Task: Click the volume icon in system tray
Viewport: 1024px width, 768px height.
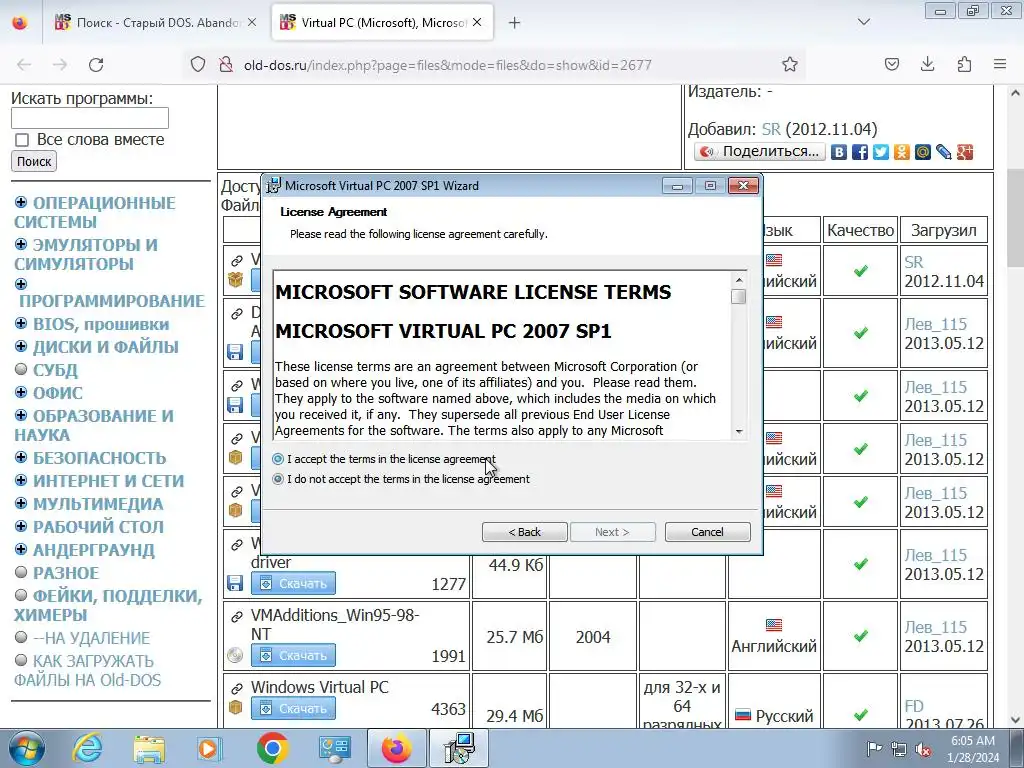Action: [923, 749]
